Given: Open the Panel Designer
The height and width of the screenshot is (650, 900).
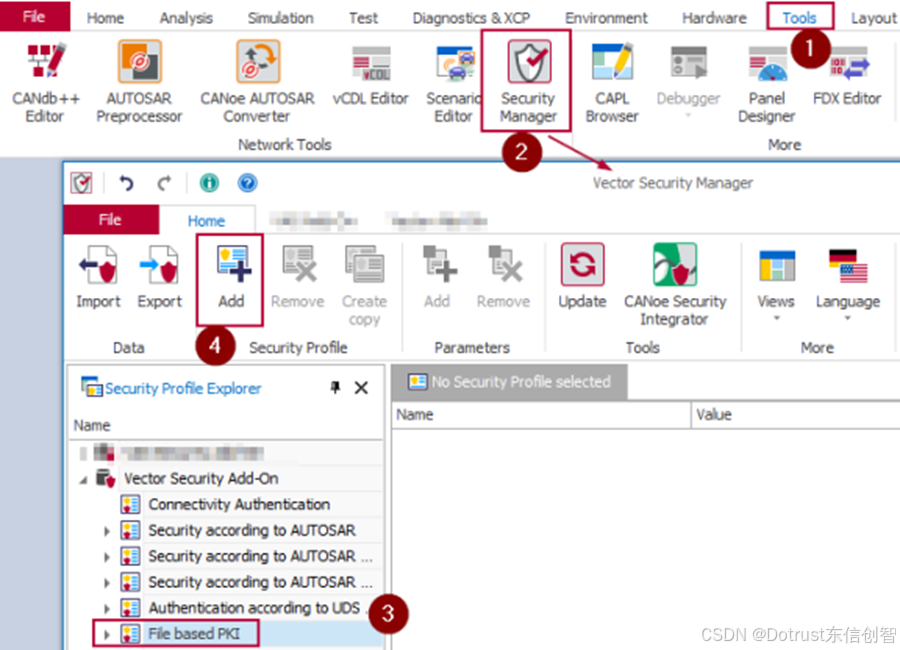Looking at the screenshot, I should pyautogui.click(x=767, y=84).
